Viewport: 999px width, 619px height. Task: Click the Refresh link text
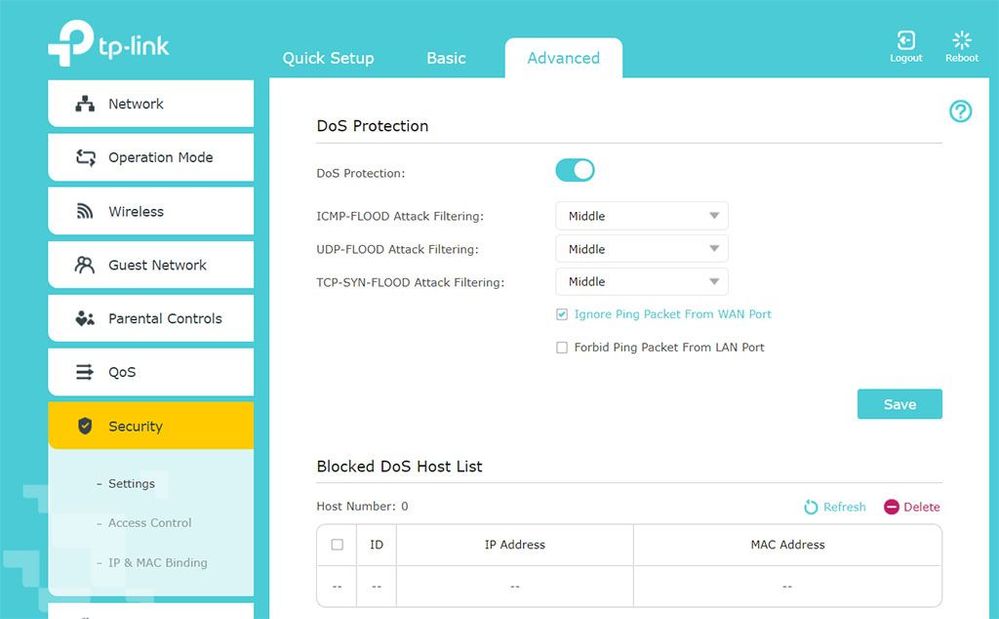(x=845, y=507)
